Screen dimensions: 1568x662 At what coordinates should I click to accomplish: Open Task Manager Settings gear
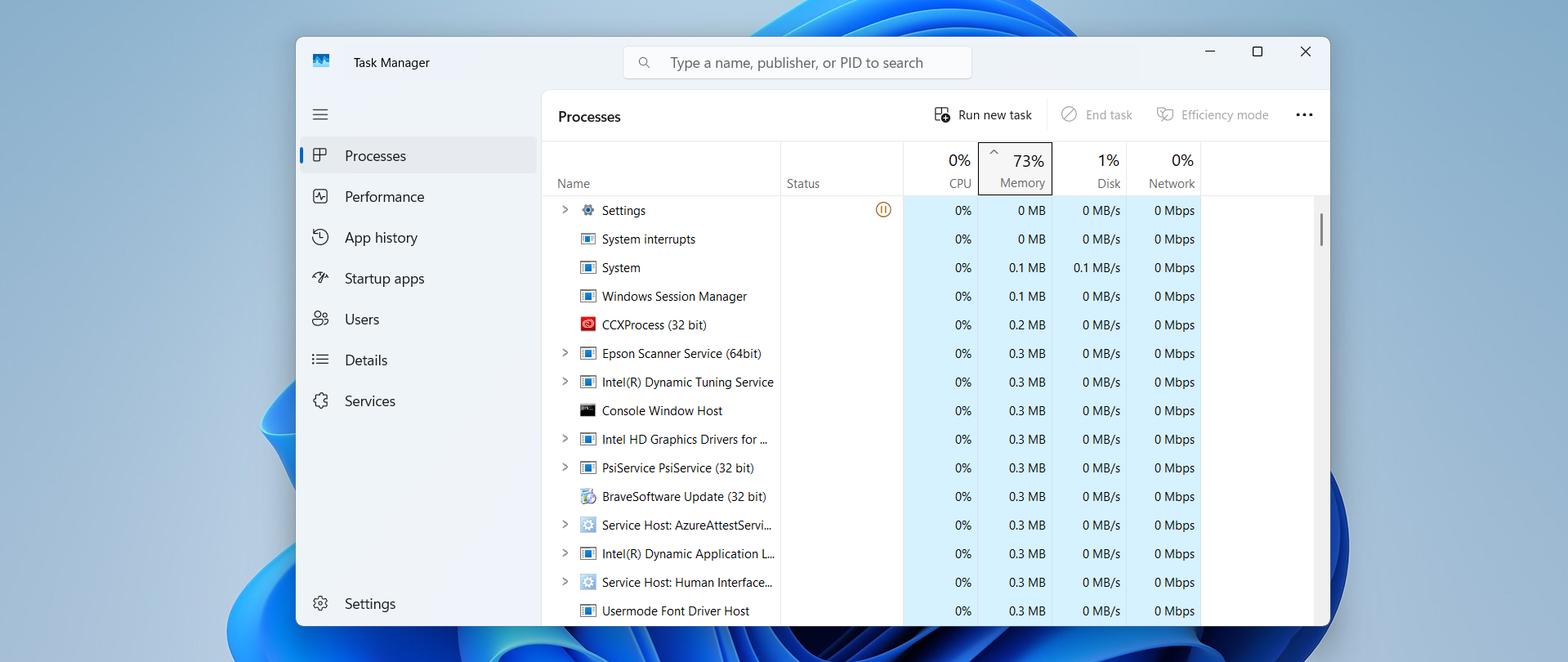pyautogui.click(x=320, y=604)
